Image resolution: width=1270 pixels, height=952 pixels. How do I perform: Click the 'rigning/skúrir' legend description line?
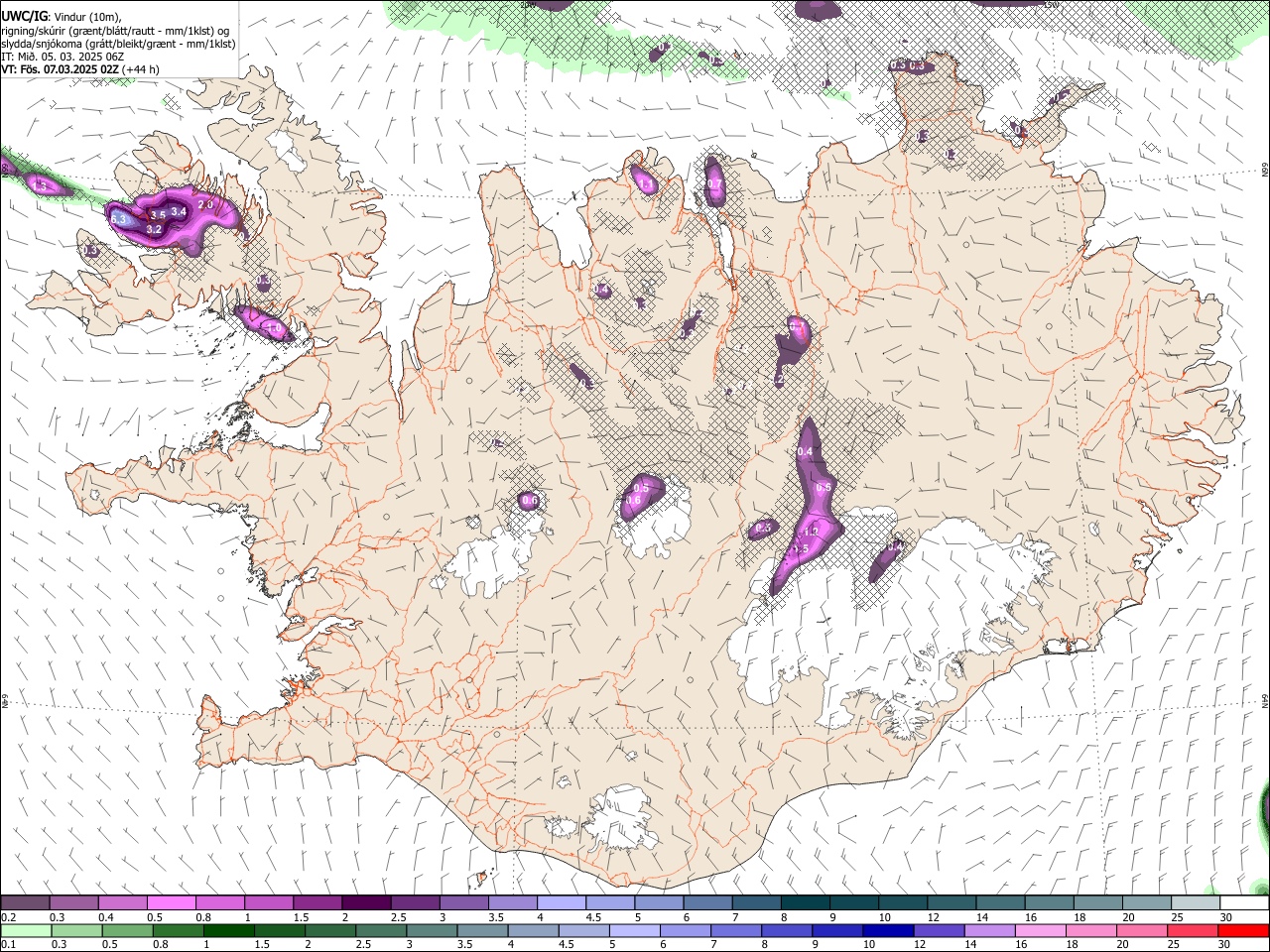point(115,30)
